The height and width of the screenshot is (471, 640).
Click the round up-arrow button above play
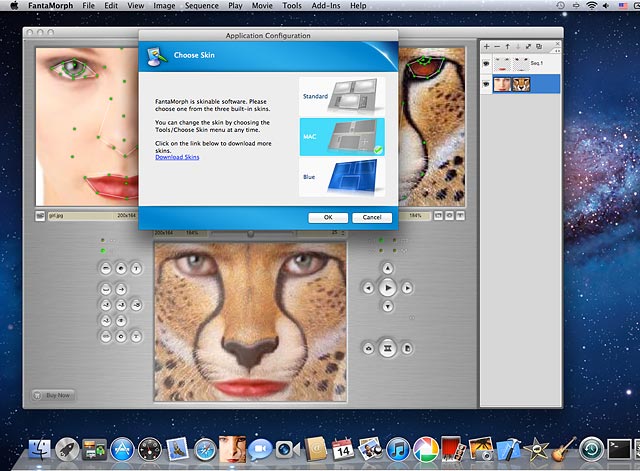(387, 268)
